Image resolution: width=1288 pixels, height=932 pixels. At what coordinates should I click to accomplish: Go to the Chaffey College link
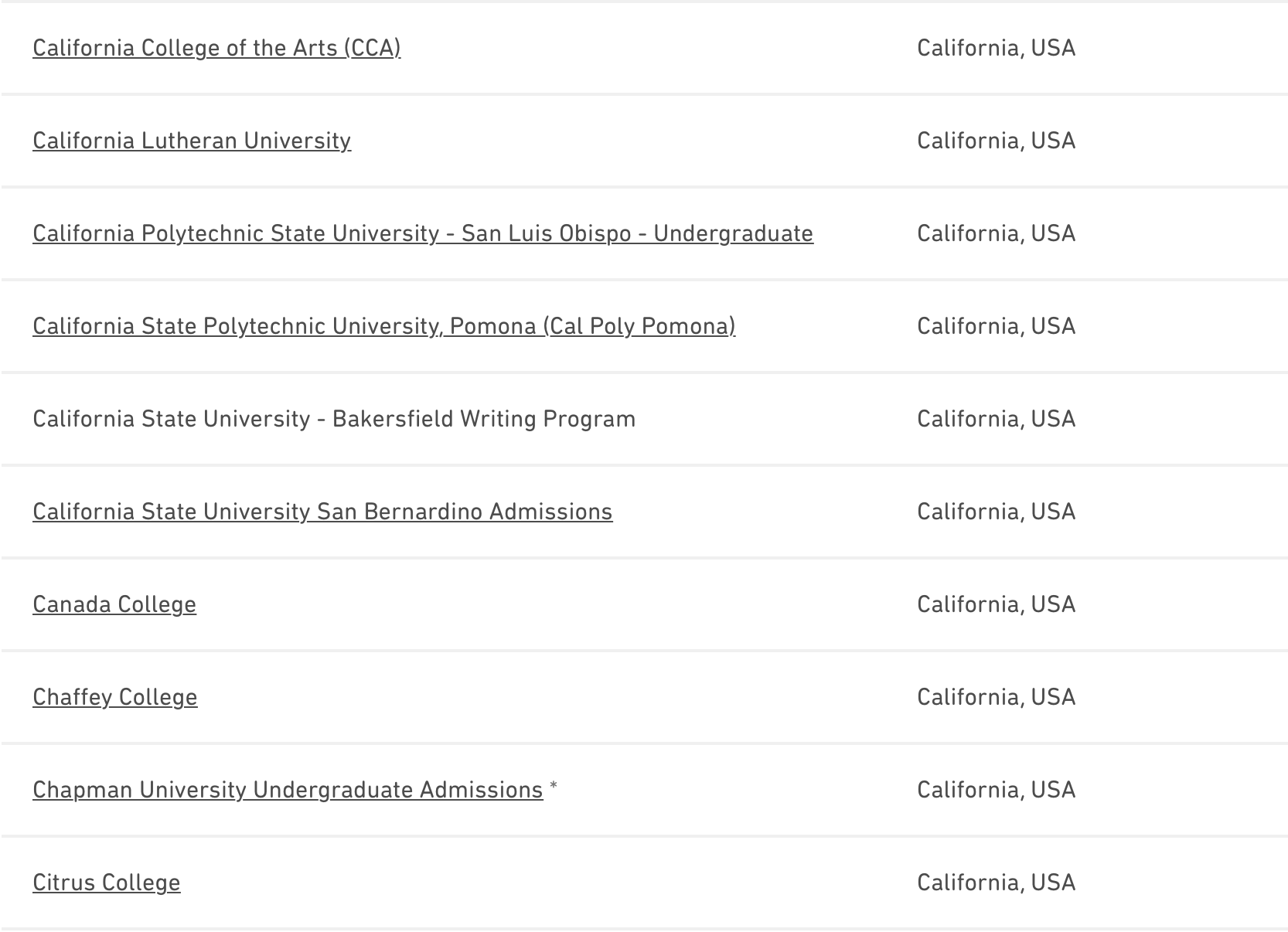tap(115, 697)
